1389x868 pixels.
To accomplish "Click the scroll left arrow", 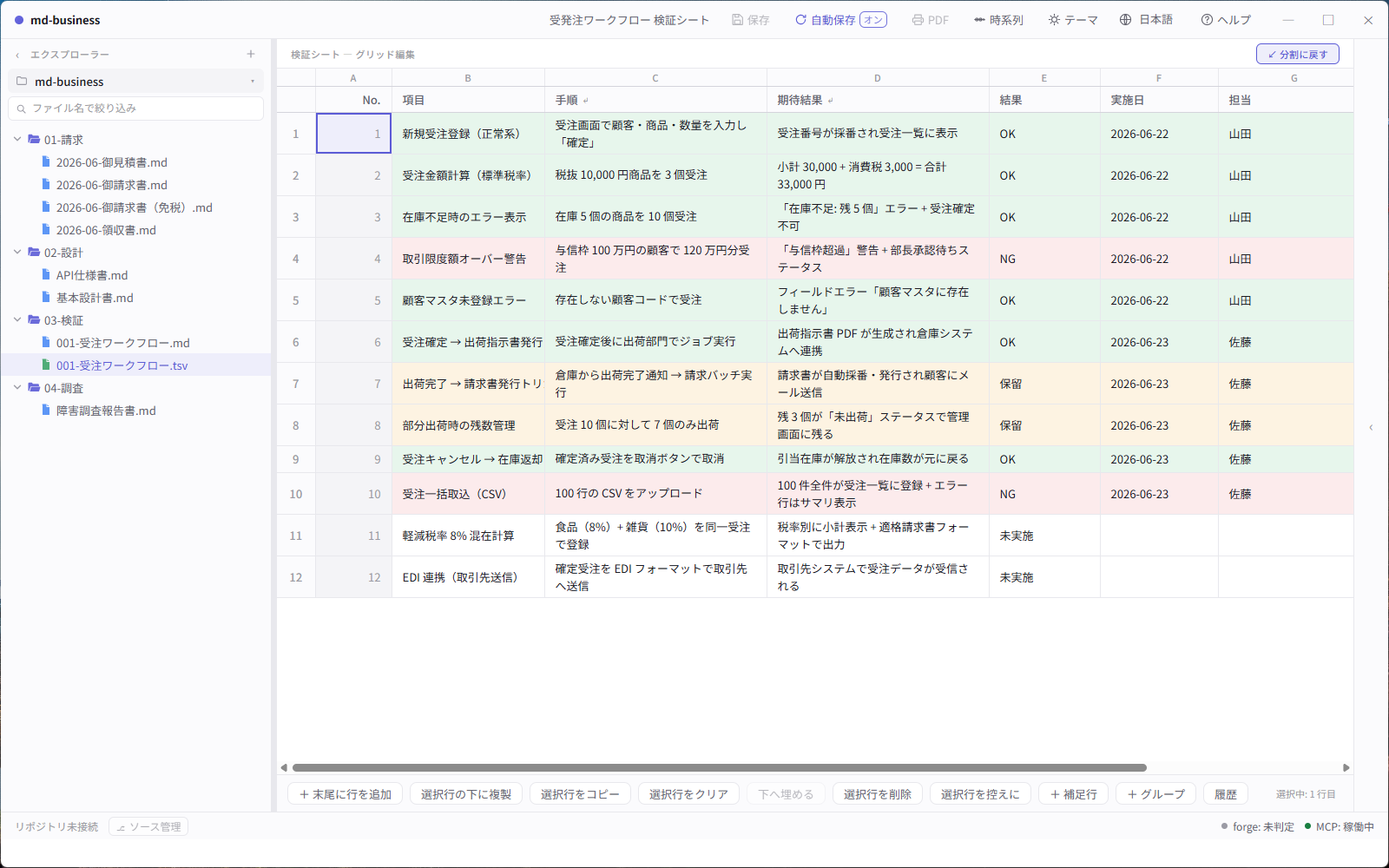I will tap(284, 767).
